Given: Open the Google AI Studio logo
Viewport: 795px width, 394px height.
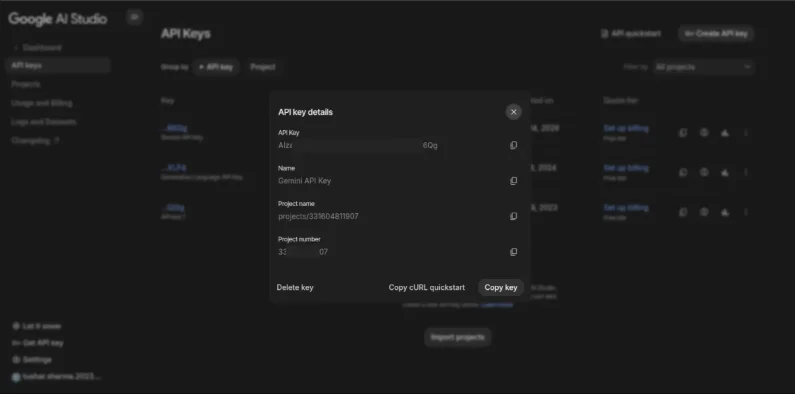Looking at the screenshot, I should [57, 19].
